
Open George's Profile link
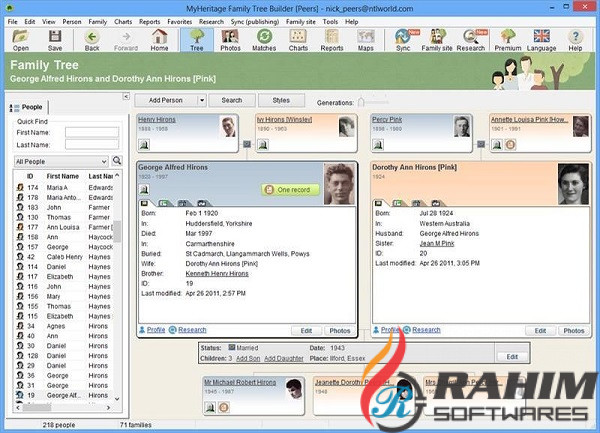pyautogui.click(x=156, y=330)
